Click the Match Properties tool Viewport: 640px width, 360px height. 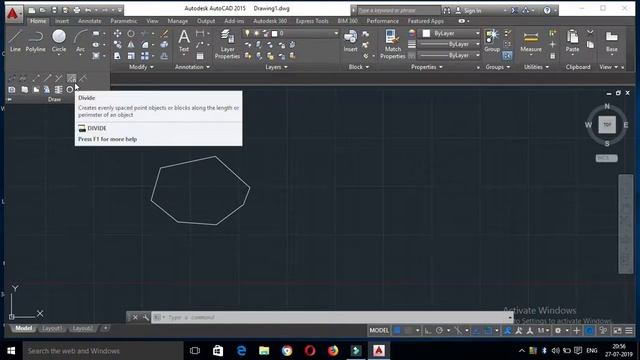[x=392, y=44]
